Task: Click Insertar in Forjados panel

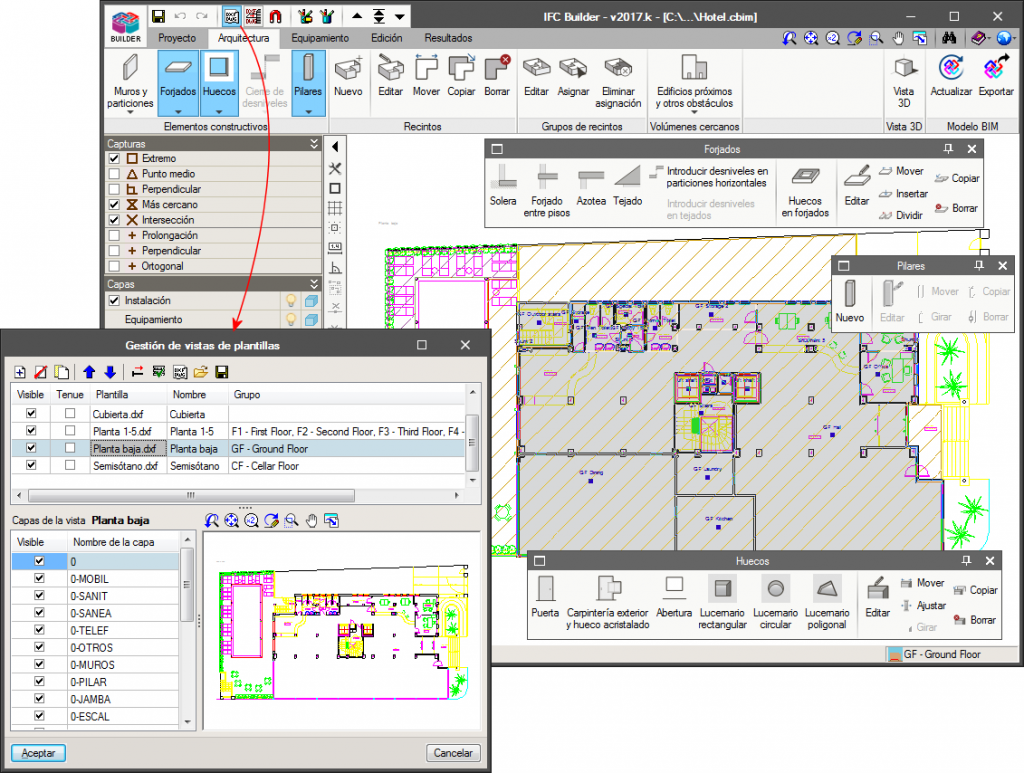Action: [904, 194]
